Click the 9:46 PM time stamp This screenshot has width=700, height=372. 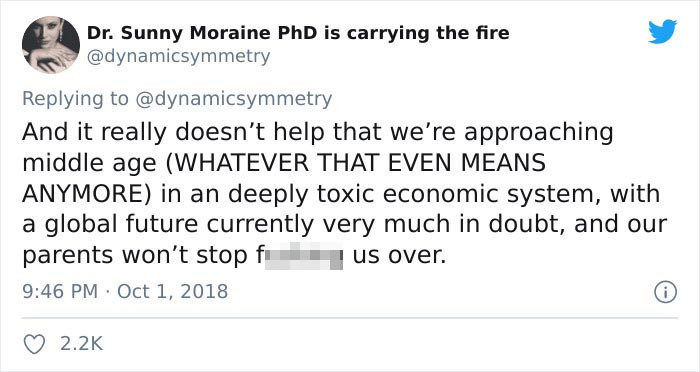coord(60,291)
